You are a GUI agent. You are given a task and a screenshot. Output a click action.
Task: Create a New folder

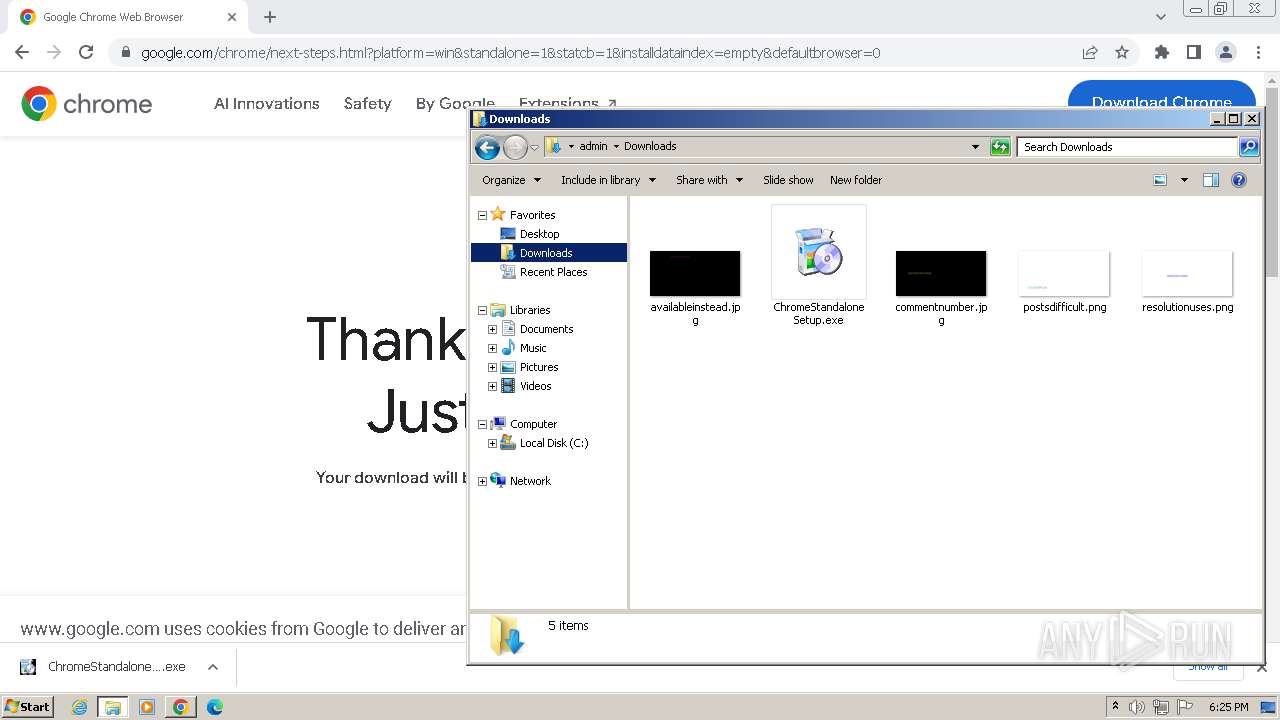pyautogui.click(x=856, y=180)
